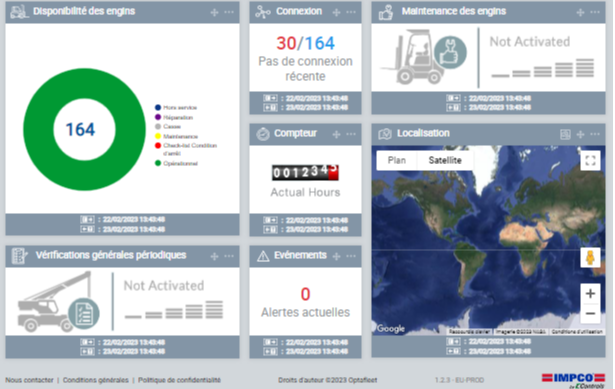The image size is (615, 389).
Task: Click the IMPCO logo in the footer
Action: pyautogui.click(x=573, y=380)
